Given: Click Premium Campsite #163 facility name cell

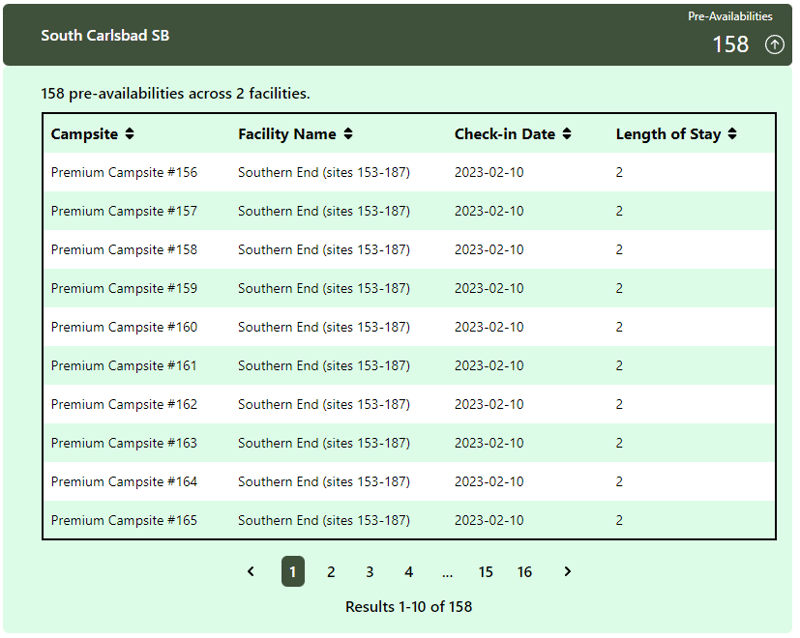Looking at the screenshot, I should tap(324, 443).
